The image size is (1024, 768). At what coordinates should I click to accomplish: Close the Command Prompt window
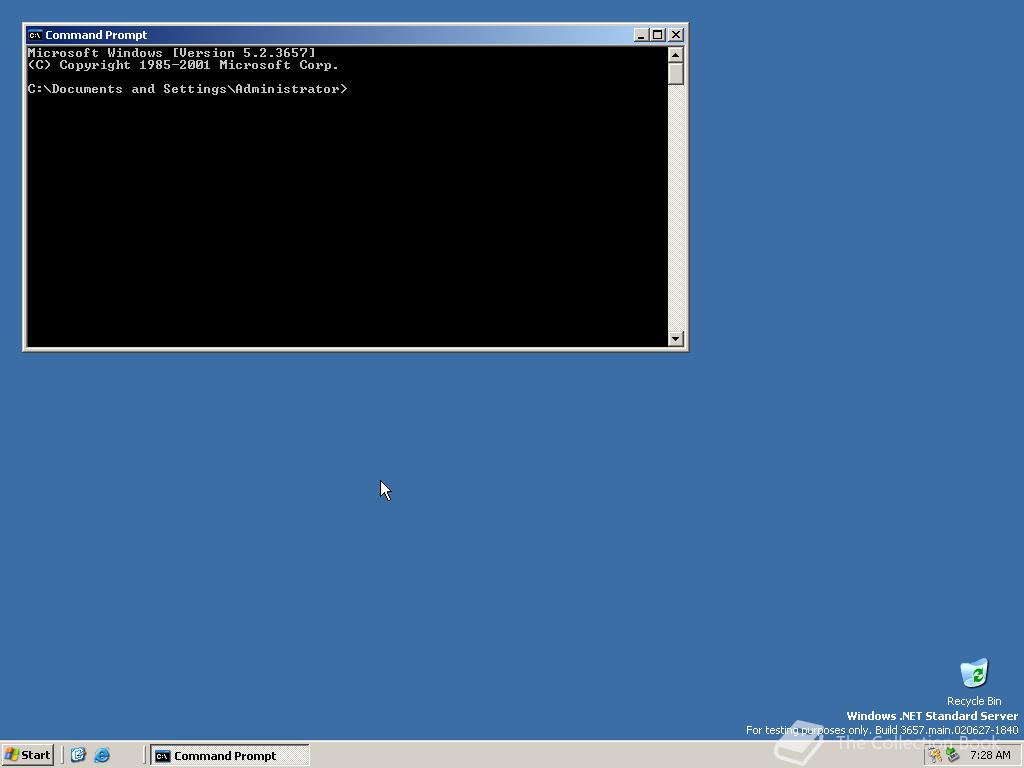(x=676, y=35)
